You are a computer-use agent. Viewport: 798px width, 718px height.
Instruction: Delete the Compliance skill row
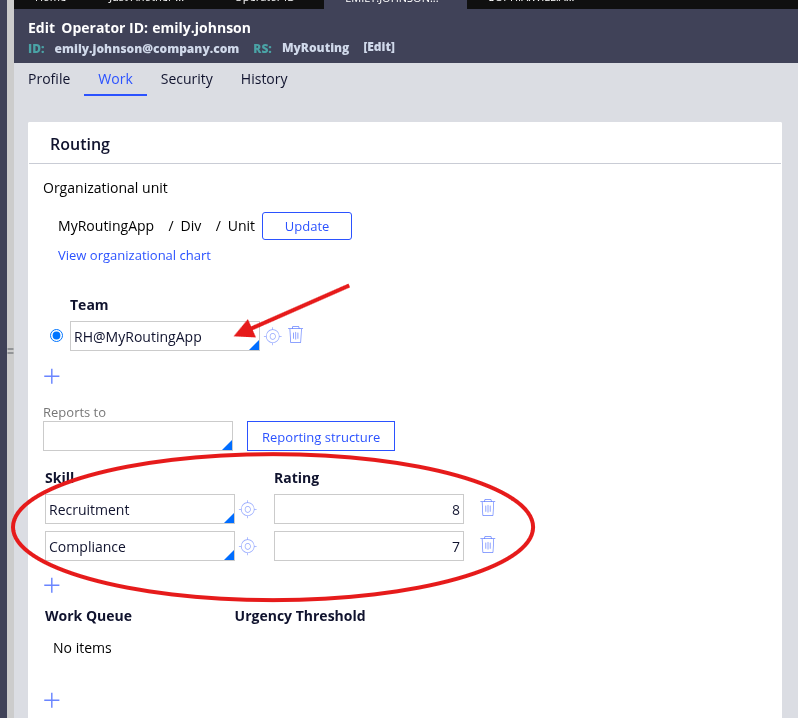(487, 545)
